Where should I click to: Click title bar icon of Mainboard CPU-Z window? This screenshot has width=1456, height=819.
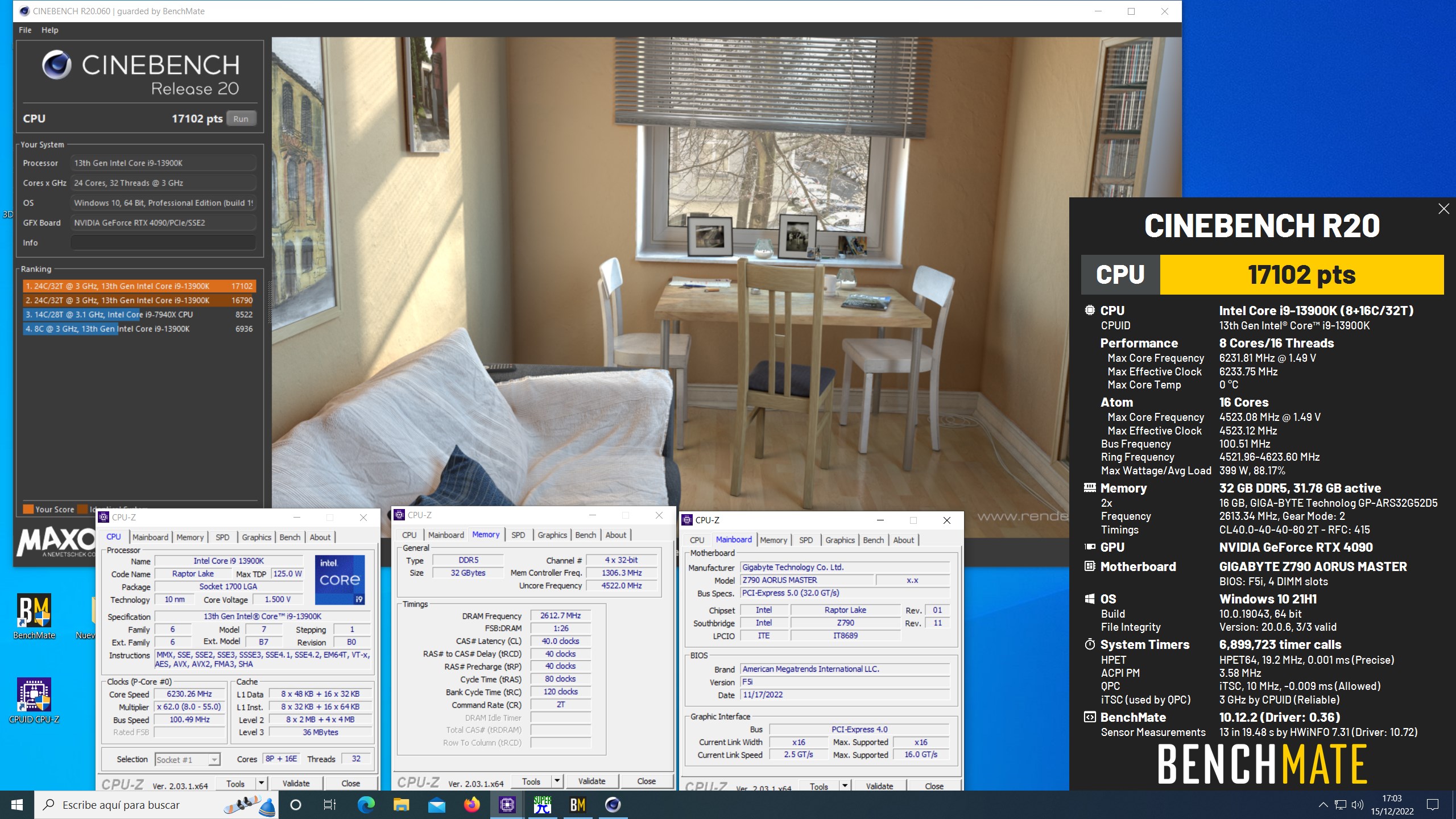tap(687, 520)
